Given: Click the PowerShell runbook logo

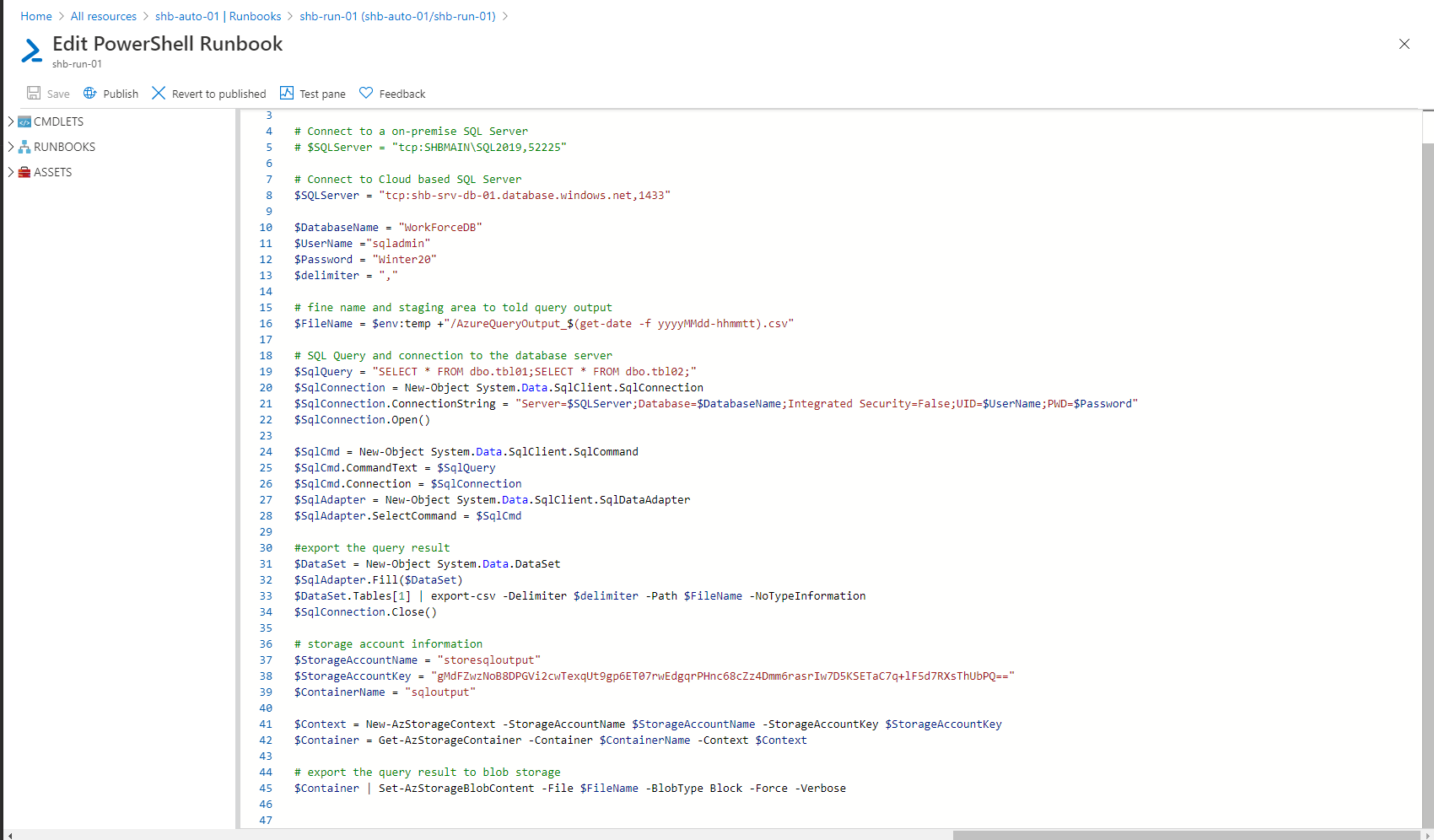Looking at the screenshot, I should coord(31,51).
